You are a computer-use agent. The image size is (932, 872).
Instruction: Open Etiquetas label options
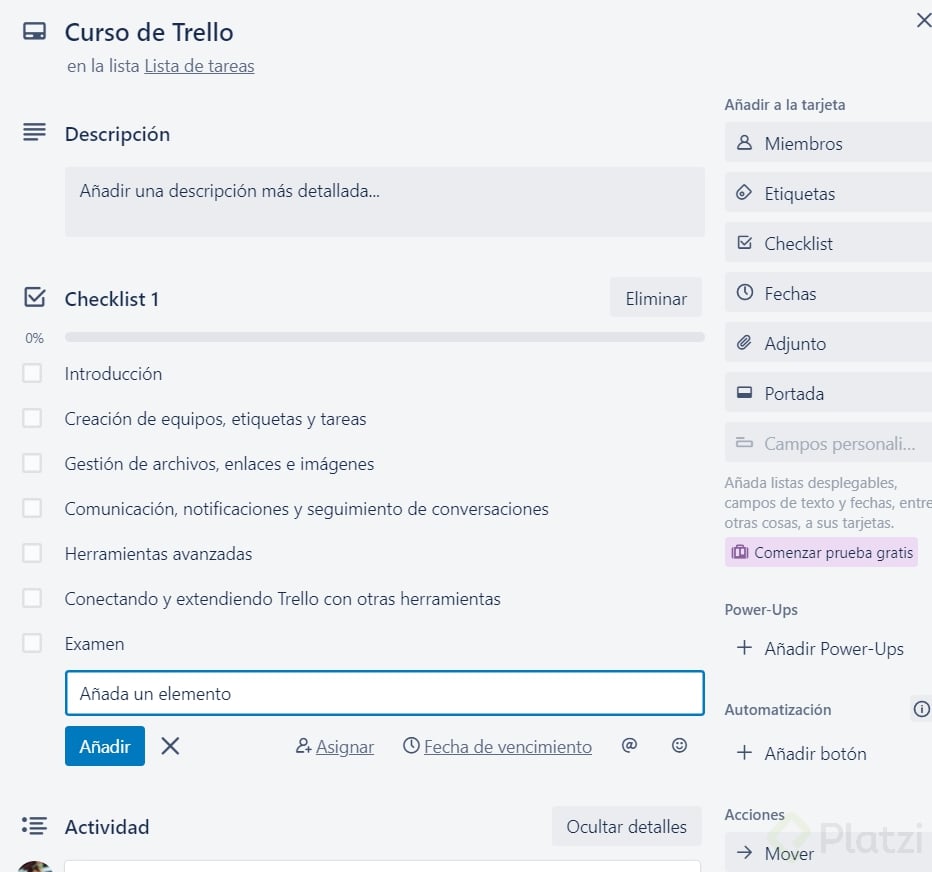tap(828, 193)
